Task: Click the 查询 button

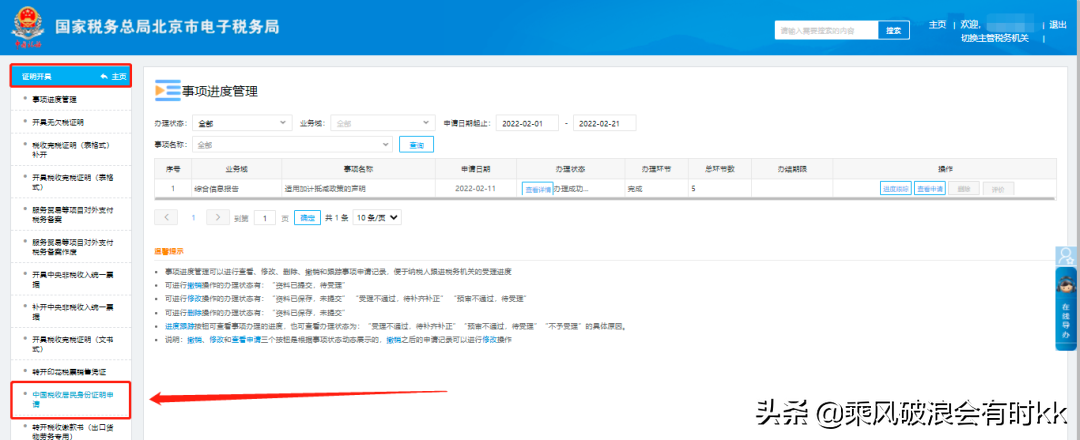Action: coord(416,145)
